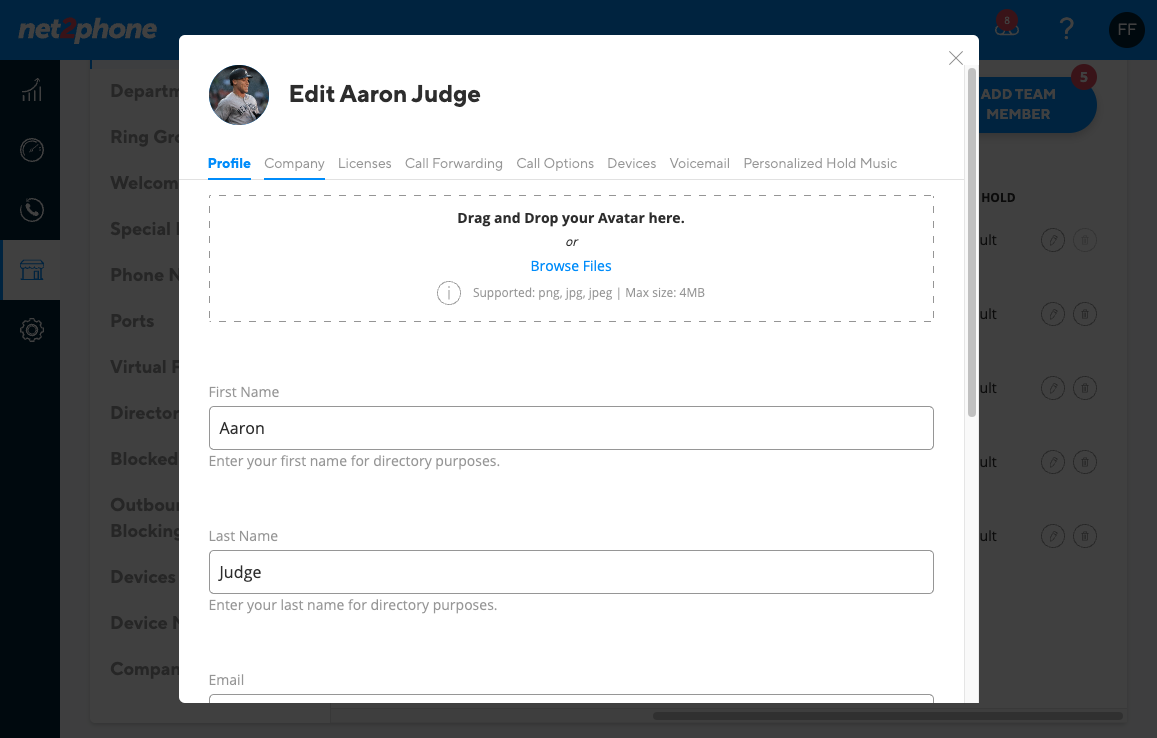Open the help question mark icon
This screenshot has height=738, width=1157.
tap(1066, 29)
